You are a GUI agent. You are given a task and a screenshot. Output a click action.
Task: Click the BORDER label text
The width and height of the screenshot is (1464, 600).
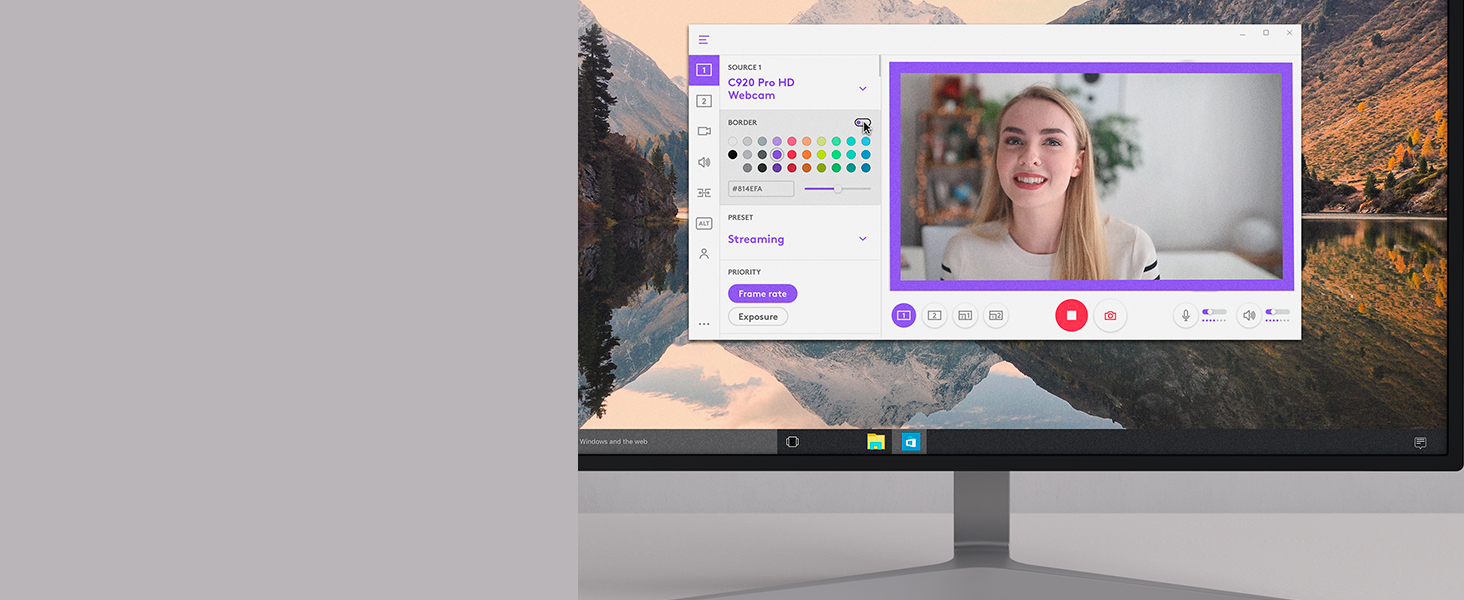742,123
